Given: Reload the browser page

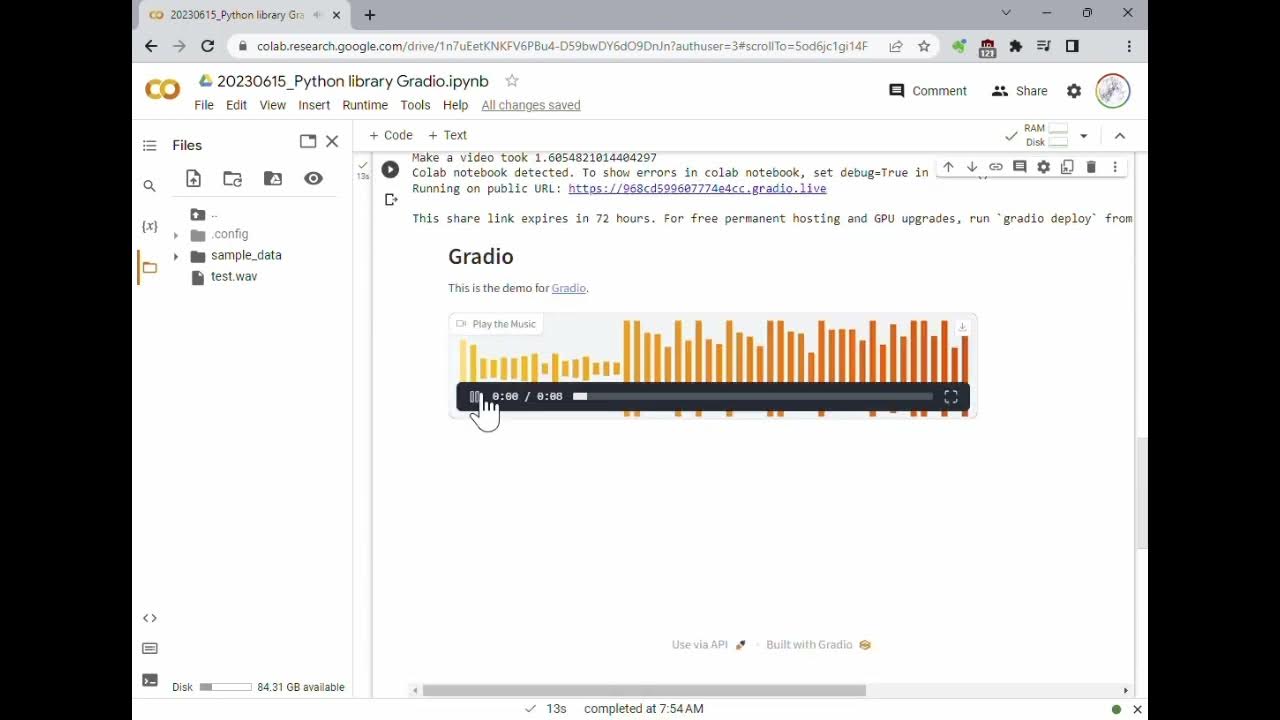Looking at the screenshot, I should [207, 46].
